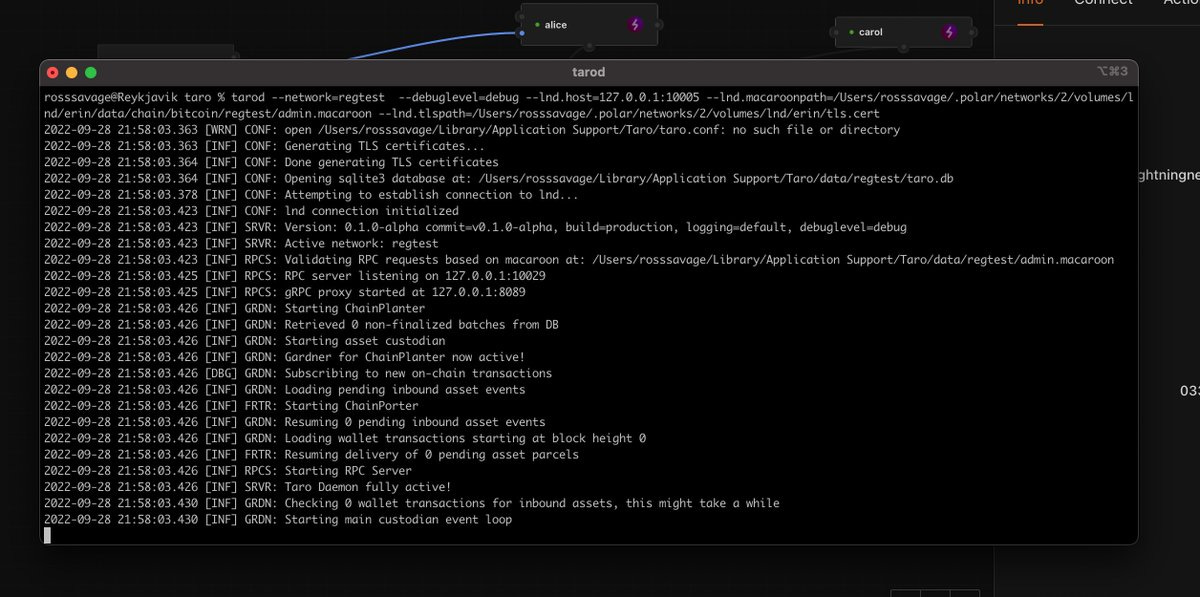Click 'Loading pending inbound asset events' line
Screen dimensions: 1200x597
pos(285,389)
